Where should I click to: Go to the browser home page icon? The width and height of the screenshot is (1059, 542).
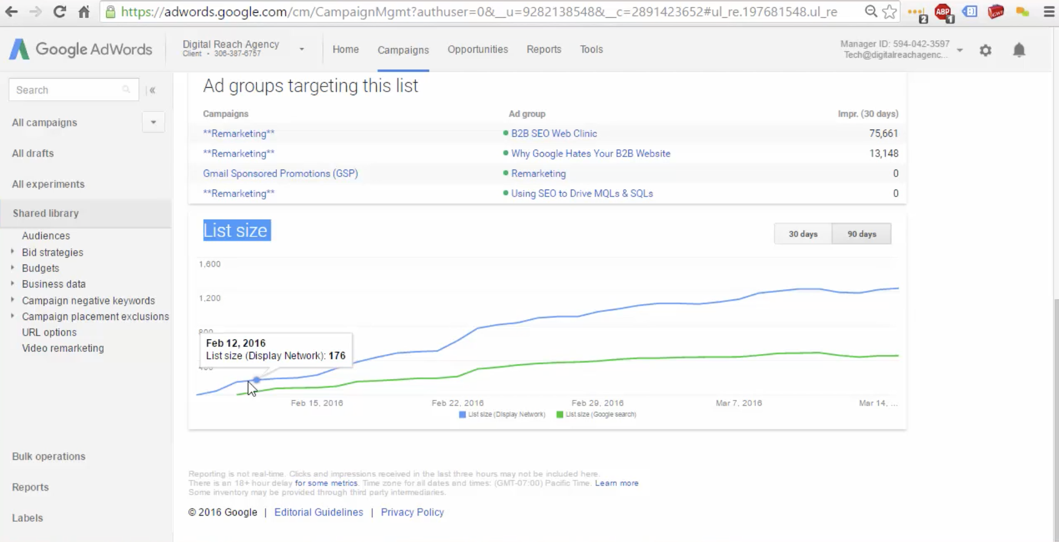(84, 11)
